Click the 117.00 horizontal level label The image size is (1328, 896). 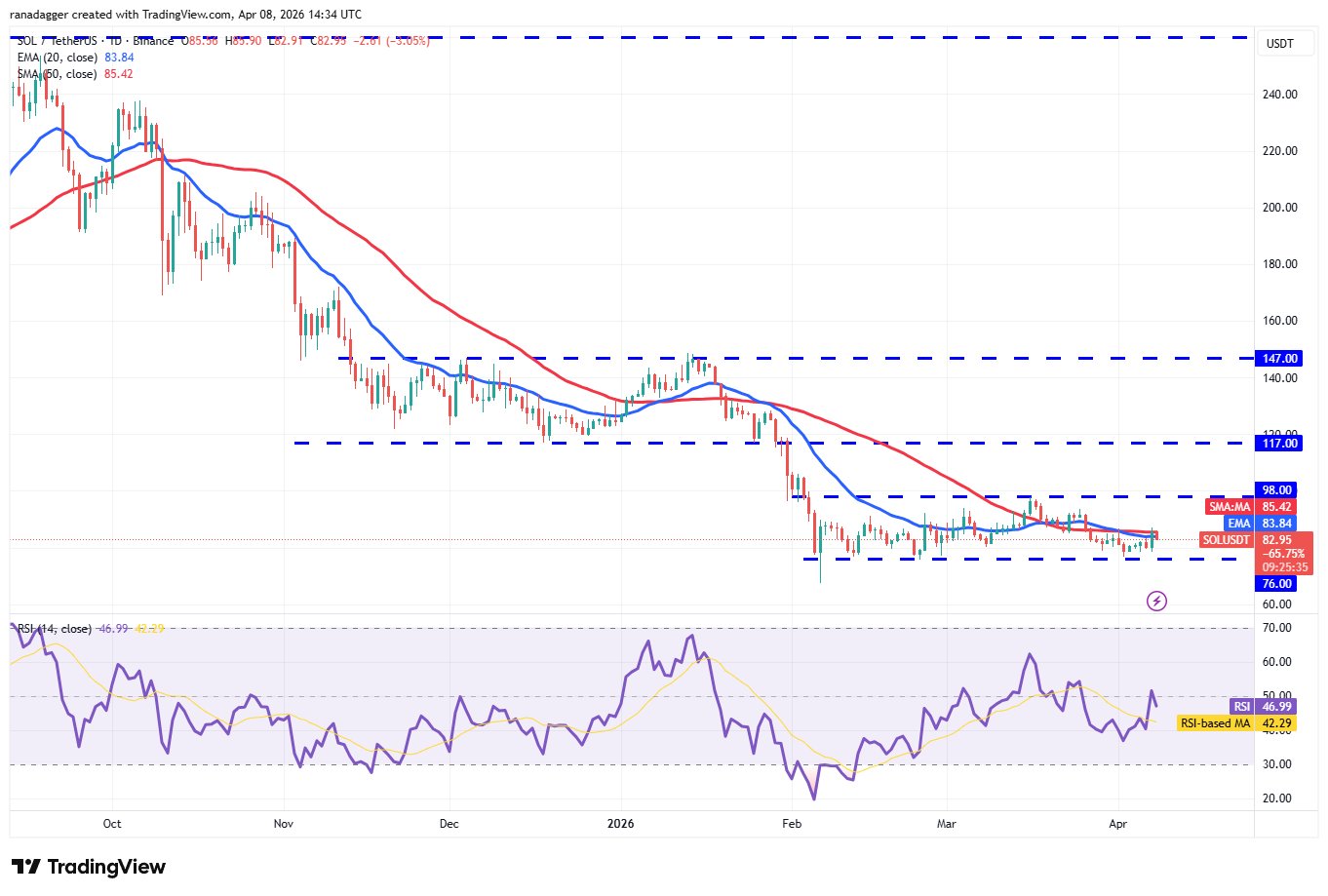(1279, 444)
